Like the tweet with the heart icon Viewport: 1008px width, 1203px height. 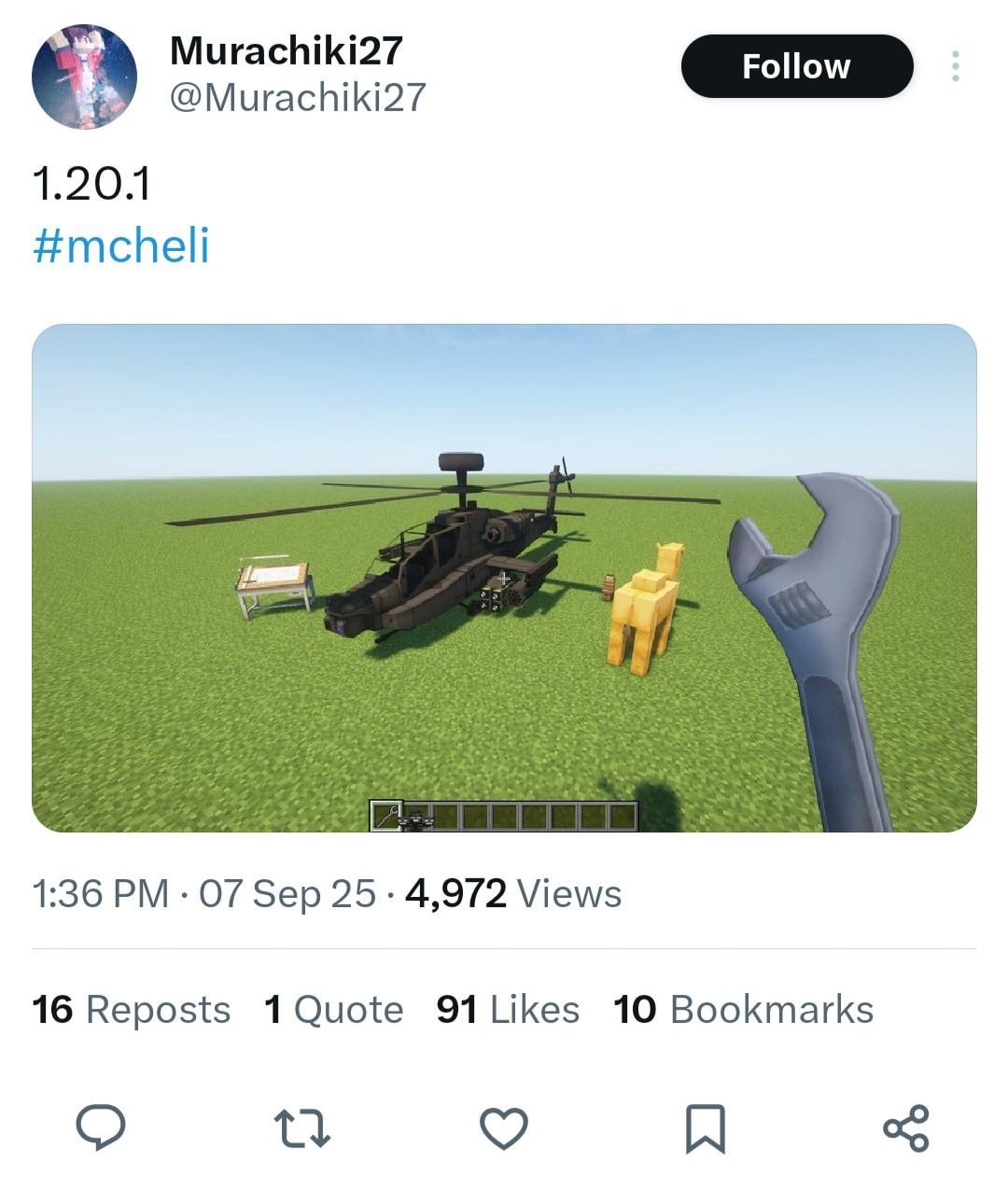[x=504, y=1127]
